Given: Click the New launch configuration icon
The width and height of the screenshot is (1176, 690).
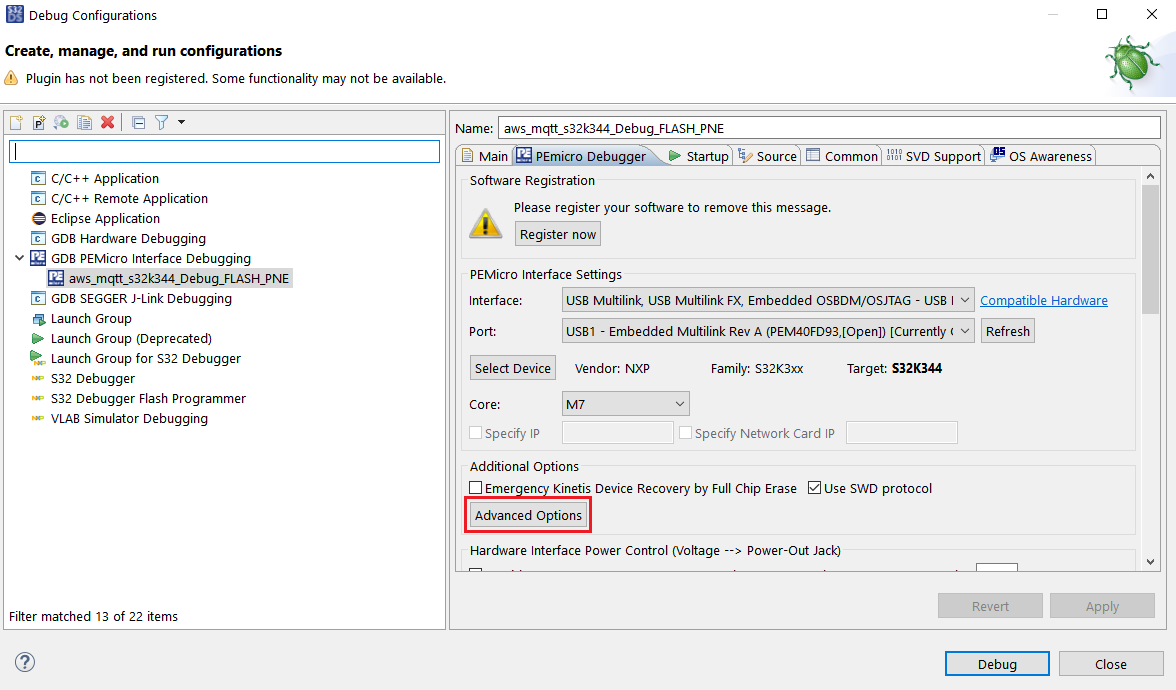Looking at the screenshot, I should pos(16,122).
